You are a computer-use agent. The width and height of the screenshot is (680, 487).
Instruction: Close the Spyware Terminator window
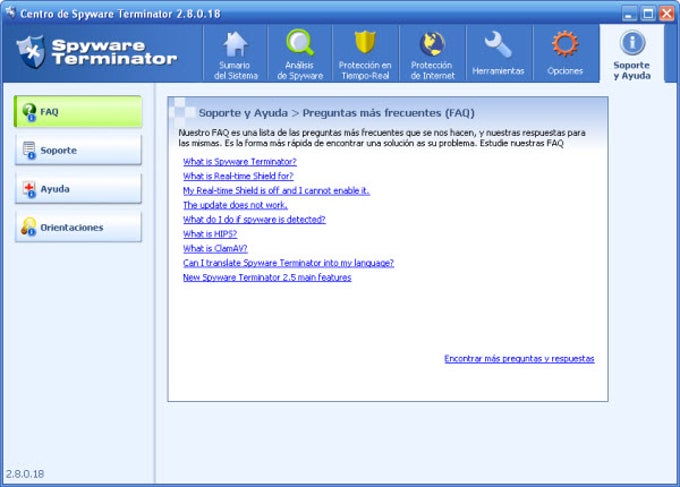pyautogui.click(x=667, y=13)
